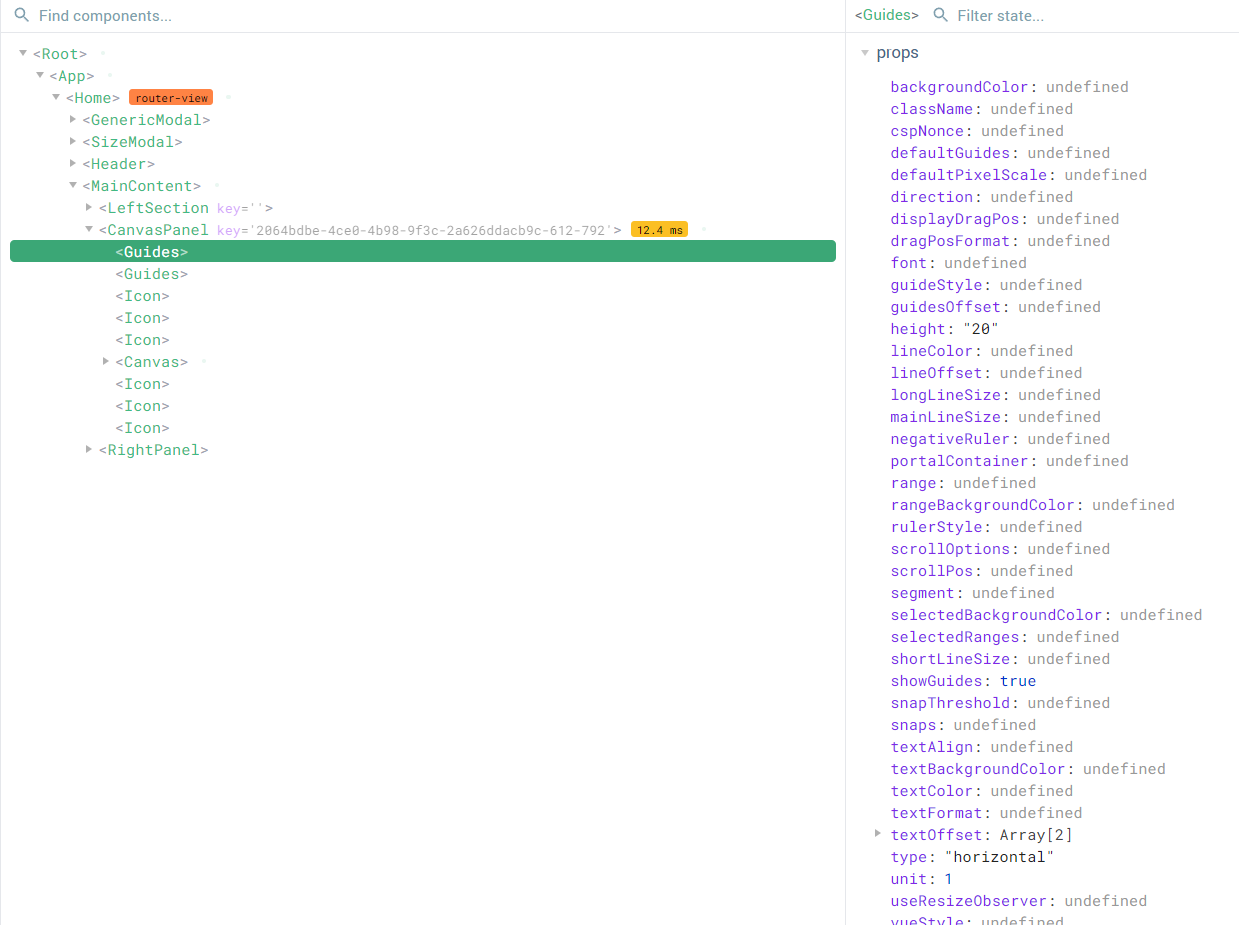
Task: Click the yellow 12.4 ms render time badge
Action: click(659, 229)
